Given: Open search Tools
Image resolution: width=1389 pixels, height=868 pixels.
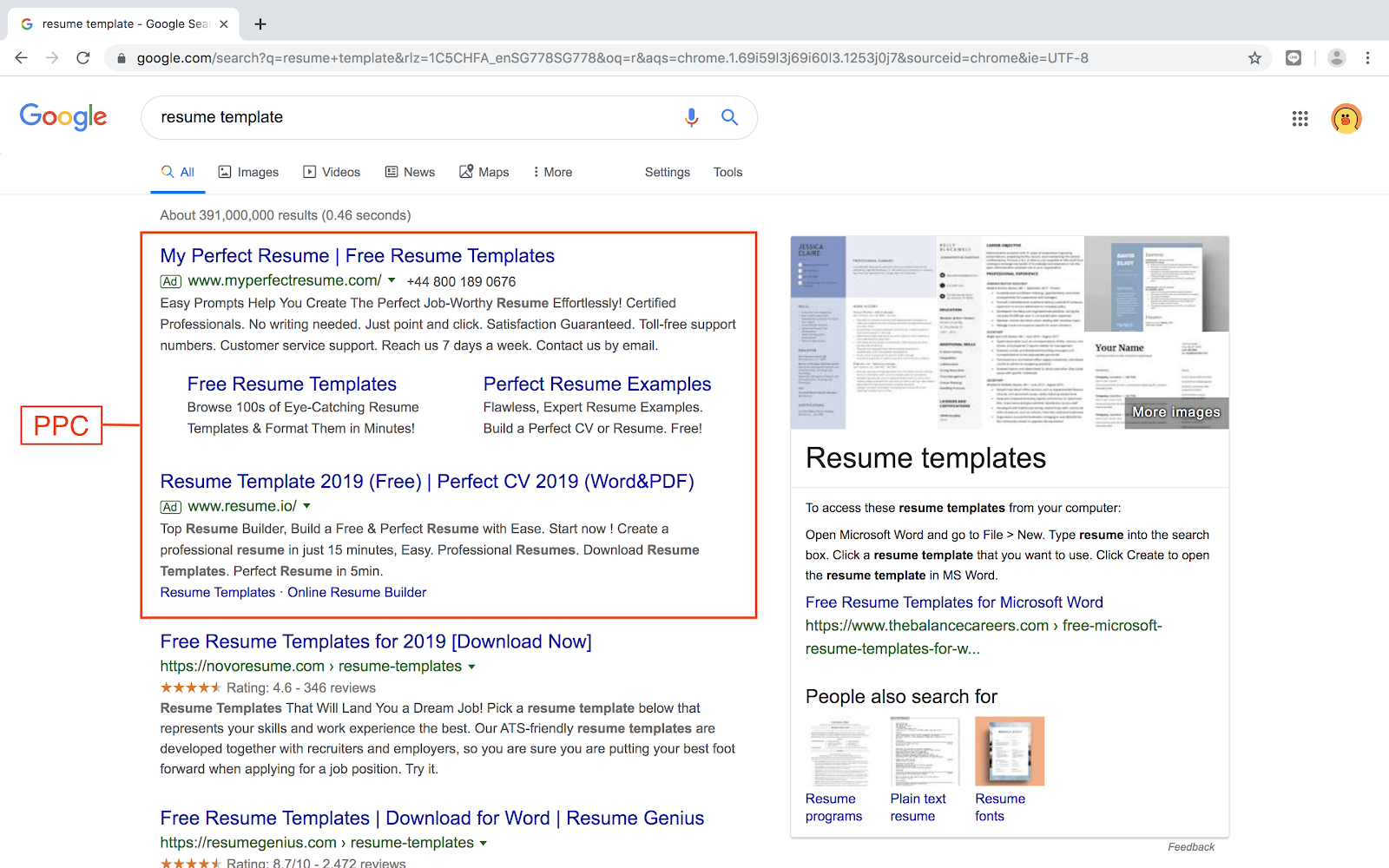Looking at the screenshot, I should point(728,172).
